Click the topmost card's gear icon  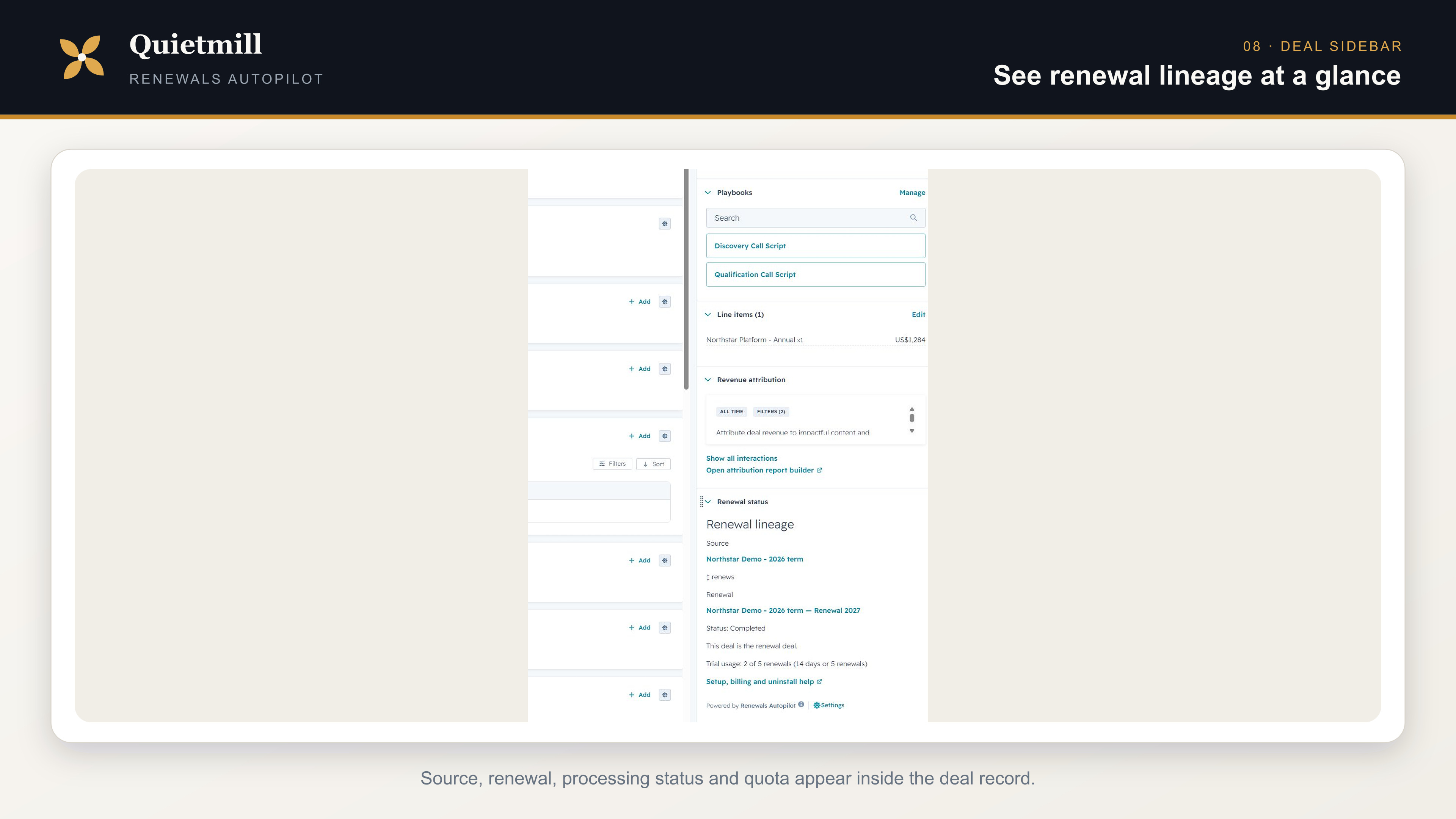665,224
